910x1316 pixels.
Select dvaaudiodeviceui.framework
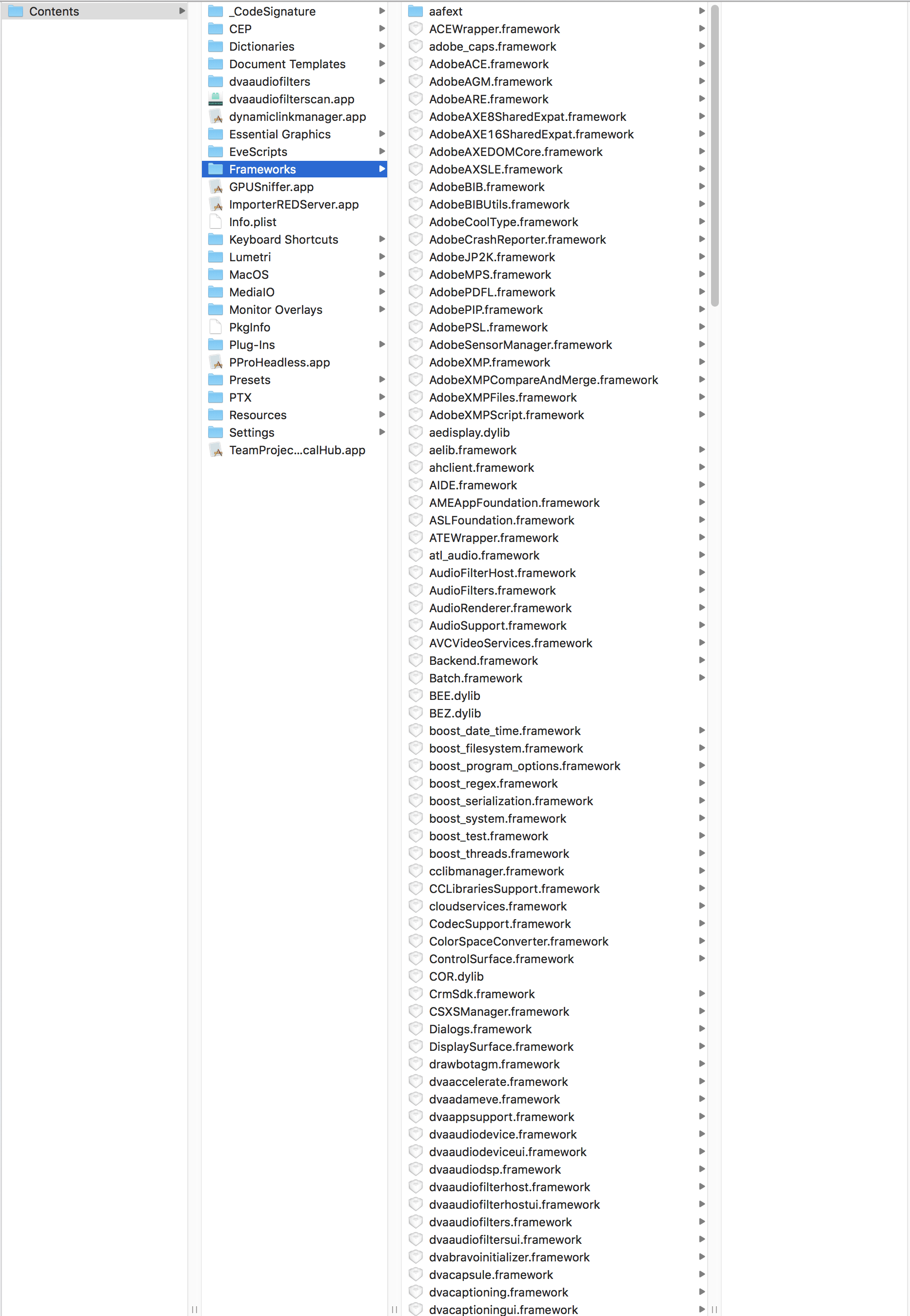(554, 1151)
